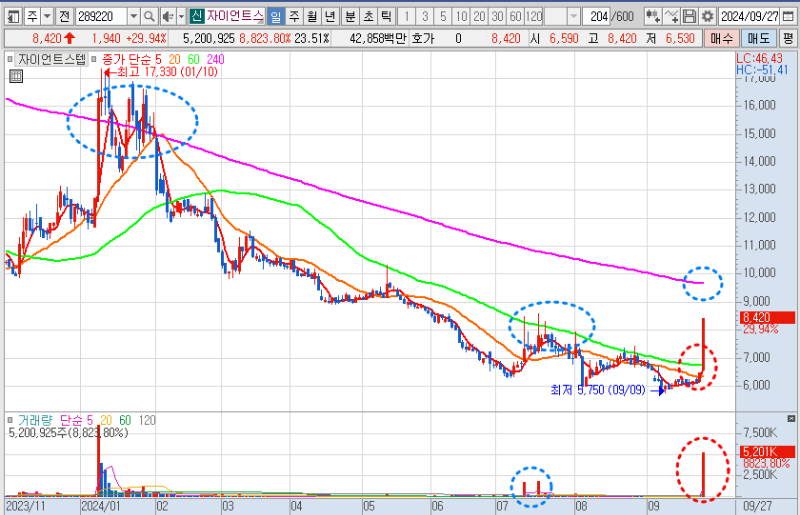800x515 pixels.
Task: Click the 호가 quote label
Action: (422, 38)
